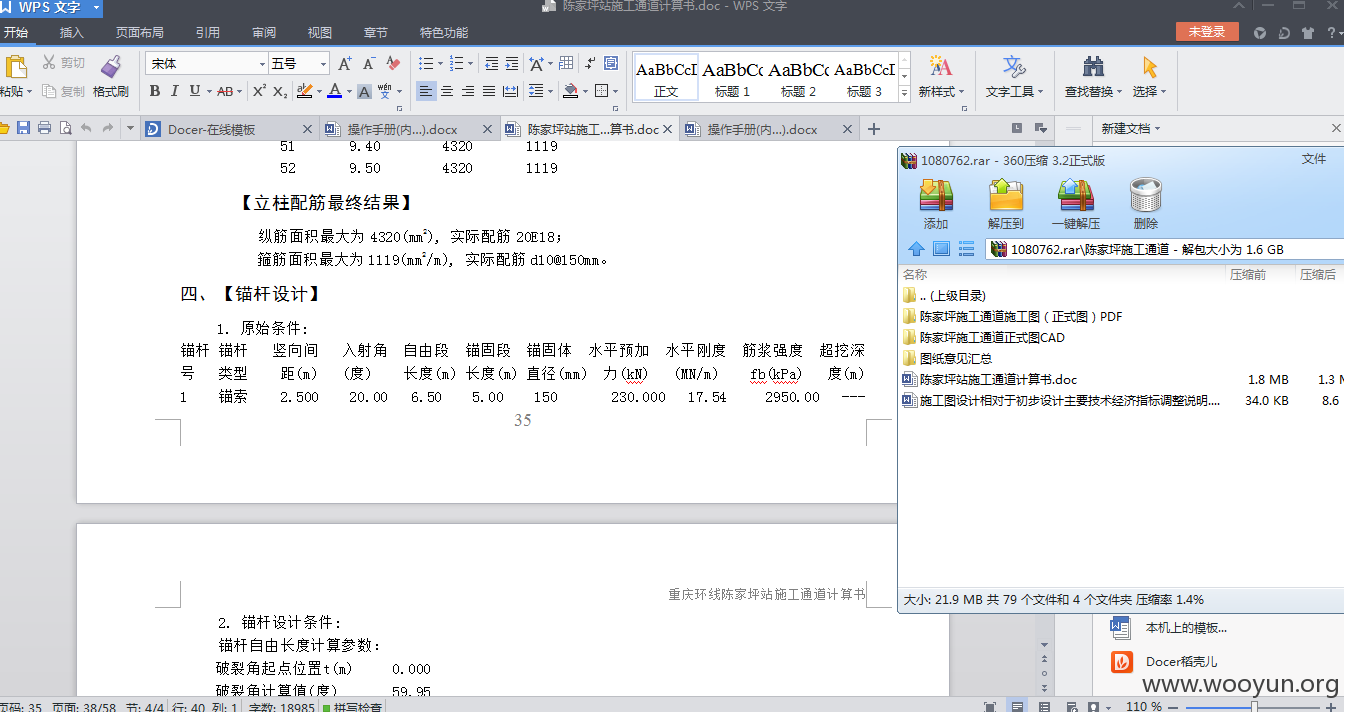Click the increase indent icon

511,63
